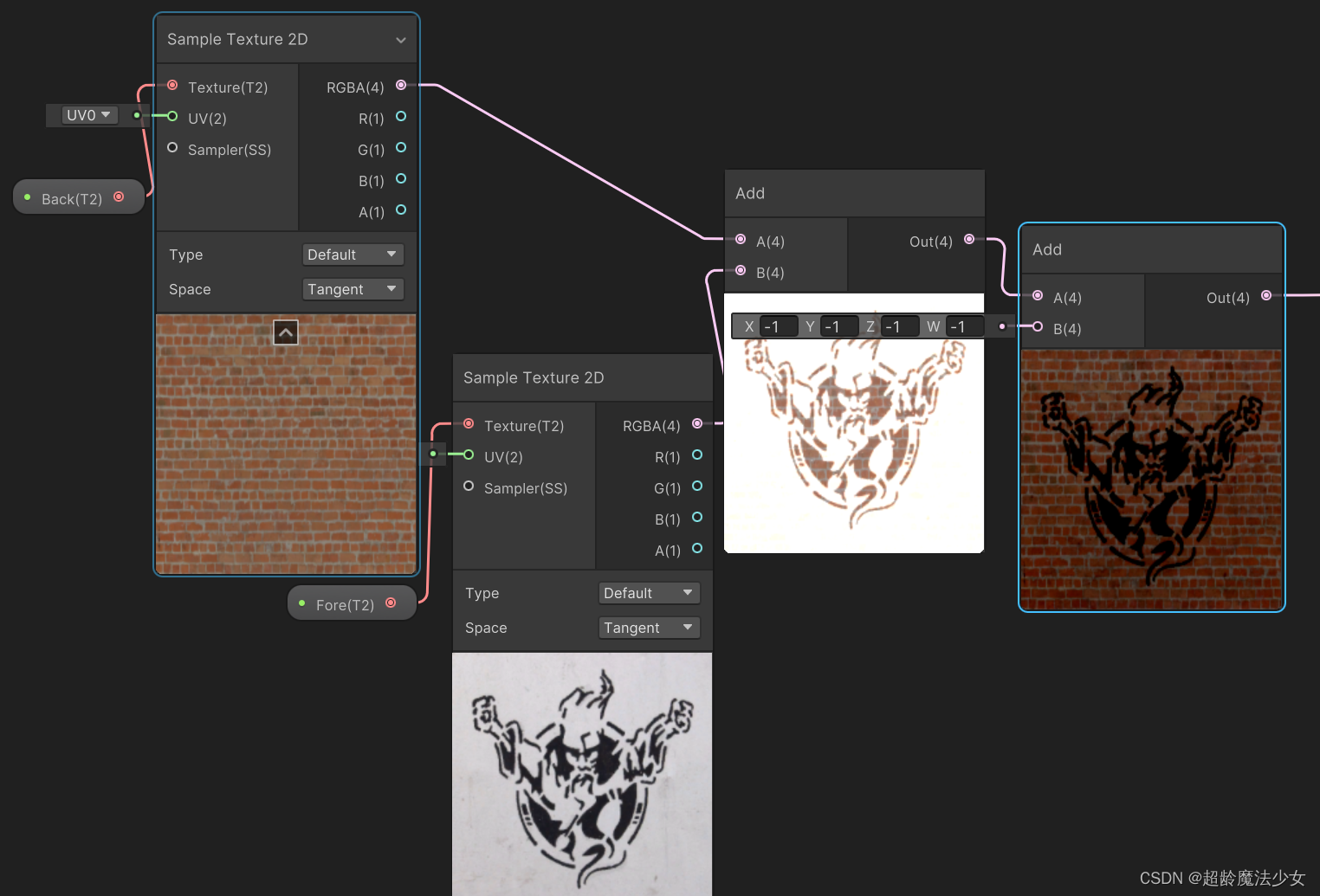Click the Y value field of the B vector
Screen dimensions: 1320x896
[838, 326]
